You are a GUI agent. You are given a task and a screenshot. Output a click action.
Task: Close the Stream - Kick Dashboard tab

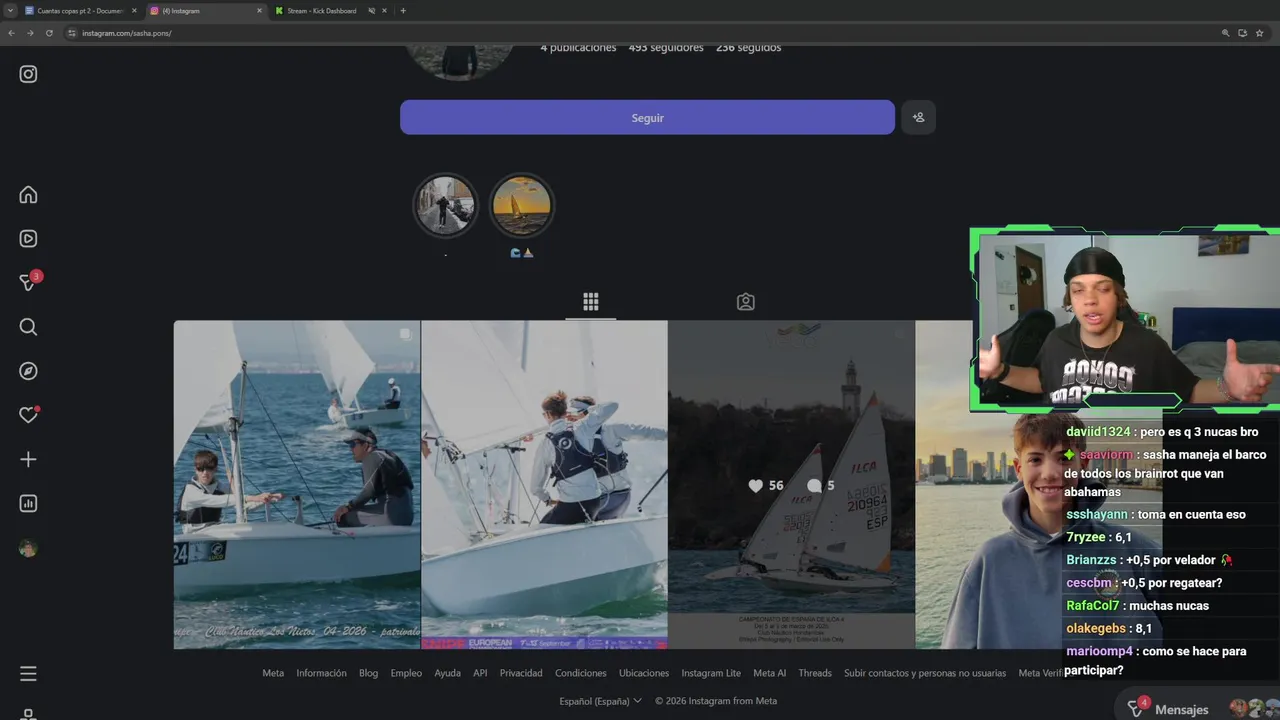point(385,11)
